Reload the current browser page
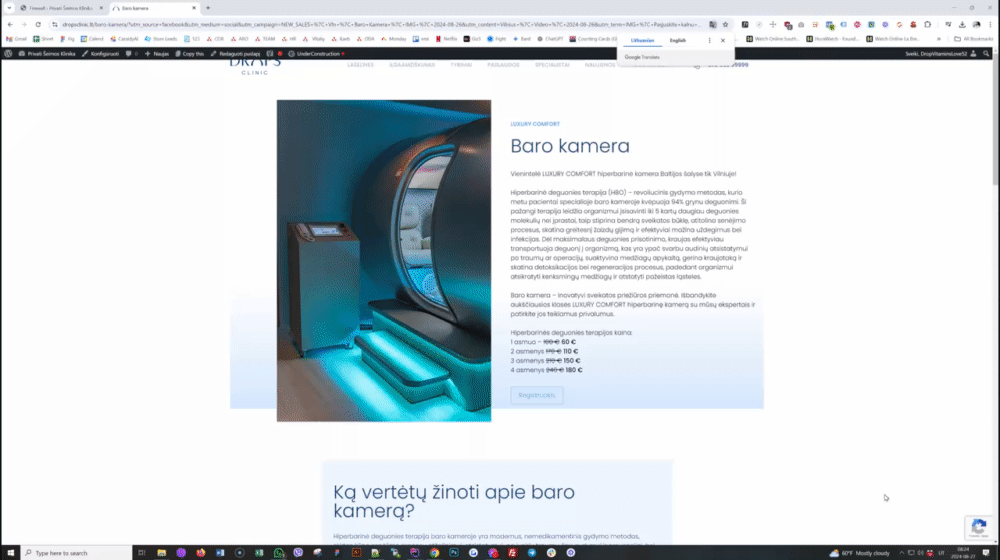Viewport: 1000px width, 560px height. (38, 24)
